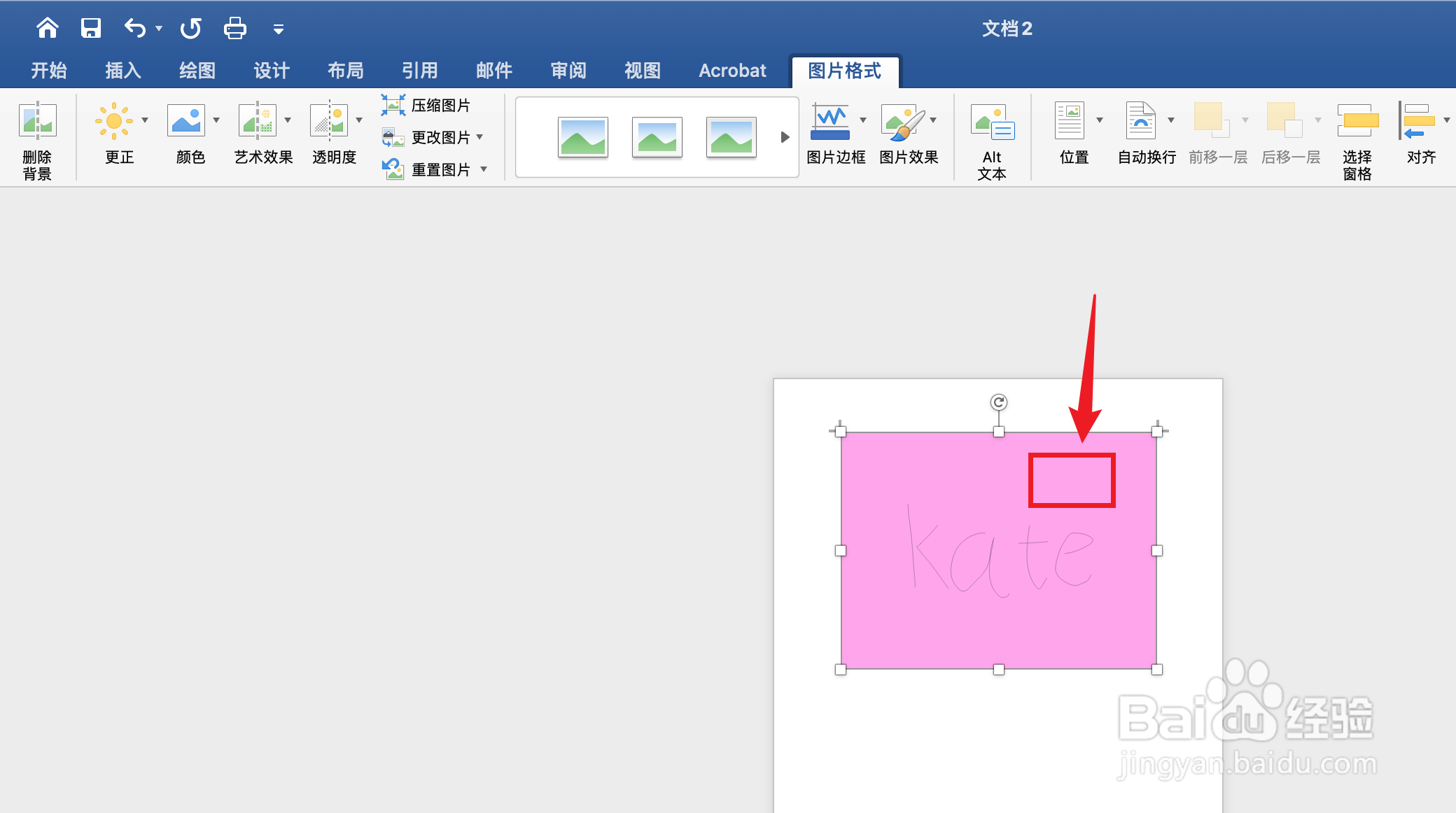Save the document with floppy icon
The width and height of the screenshot is (1456, 813).
coord(91,28)
